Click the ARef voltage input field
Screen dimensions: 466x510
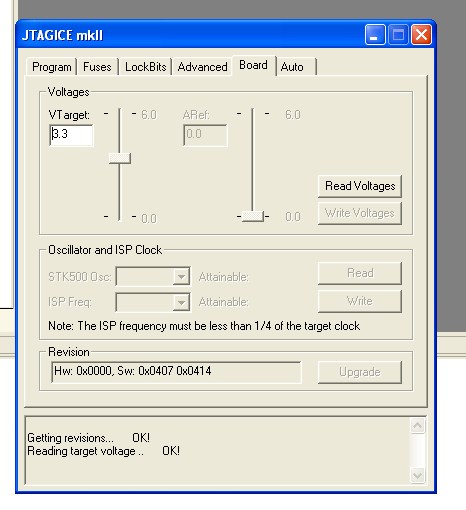(x=205, y=135)
